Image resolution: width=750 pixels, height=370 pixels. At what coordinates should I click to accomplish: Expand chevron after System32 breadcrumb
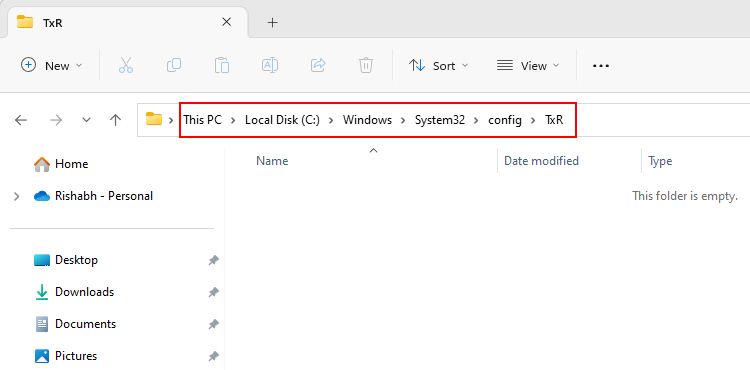[476, 120]
